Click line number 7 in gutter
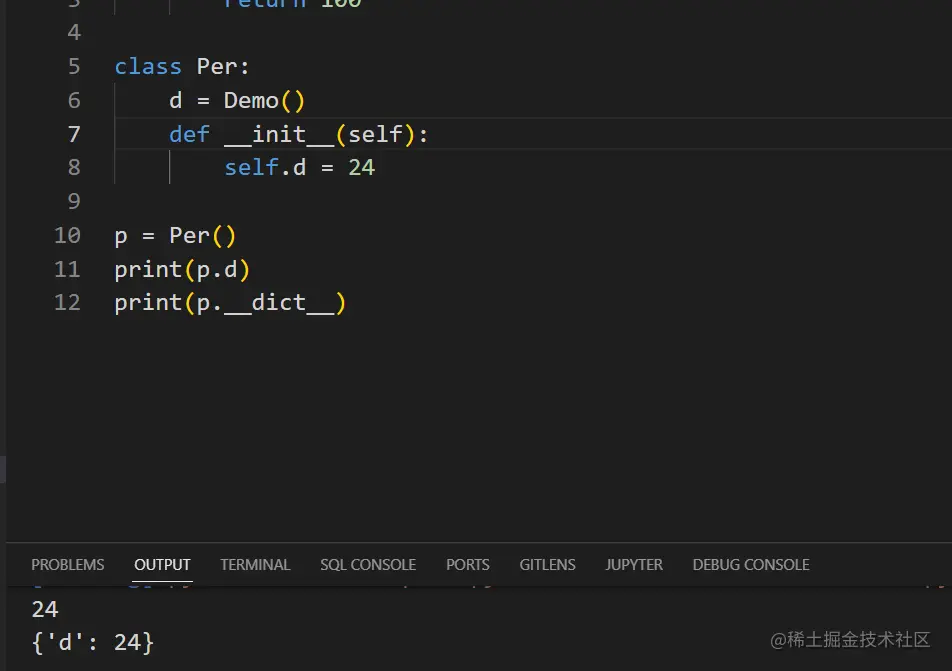The height and width of the screenshot is (671, 952). coord(74,134)
